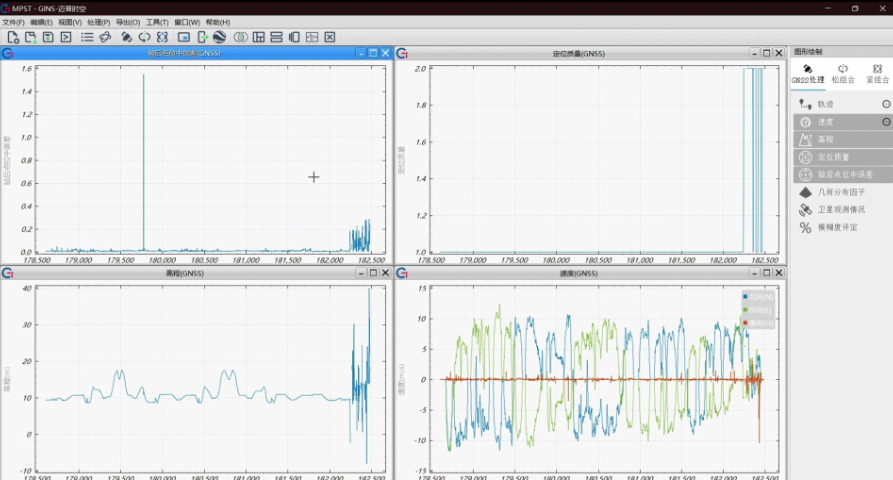Open the 处理(P) menu
The width and height of the screenshot is (893, 480).
click(98, 22)
